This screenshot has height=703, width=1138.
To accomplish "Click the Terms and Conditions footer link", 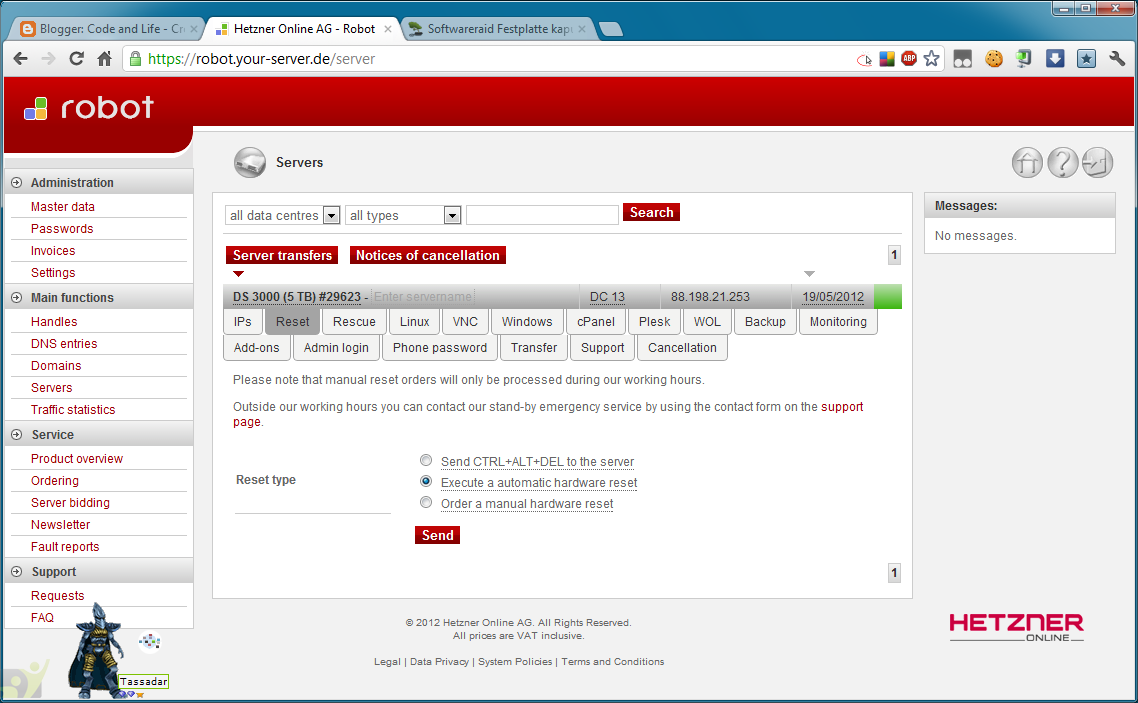I will tap(613, 662).
